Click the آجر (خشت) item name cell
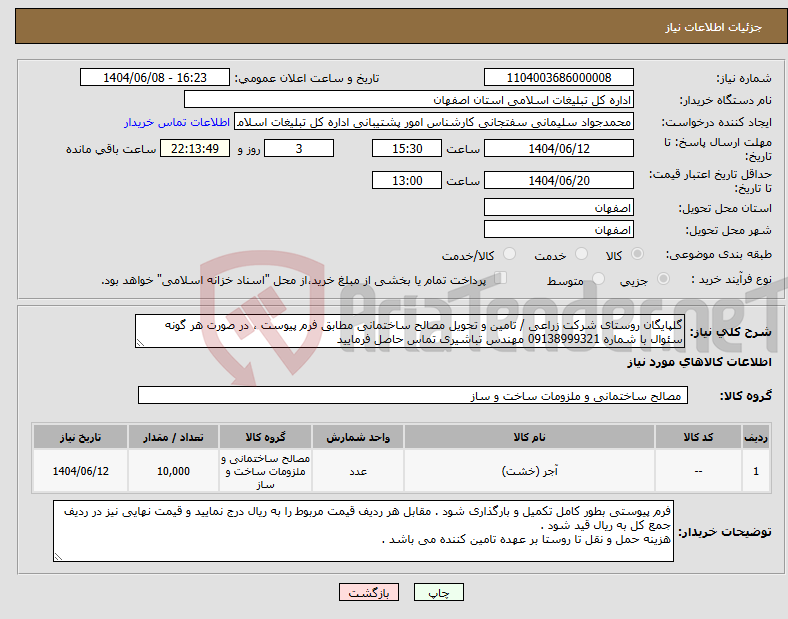This screenshot has height=619, width=788. click(529, 471)
